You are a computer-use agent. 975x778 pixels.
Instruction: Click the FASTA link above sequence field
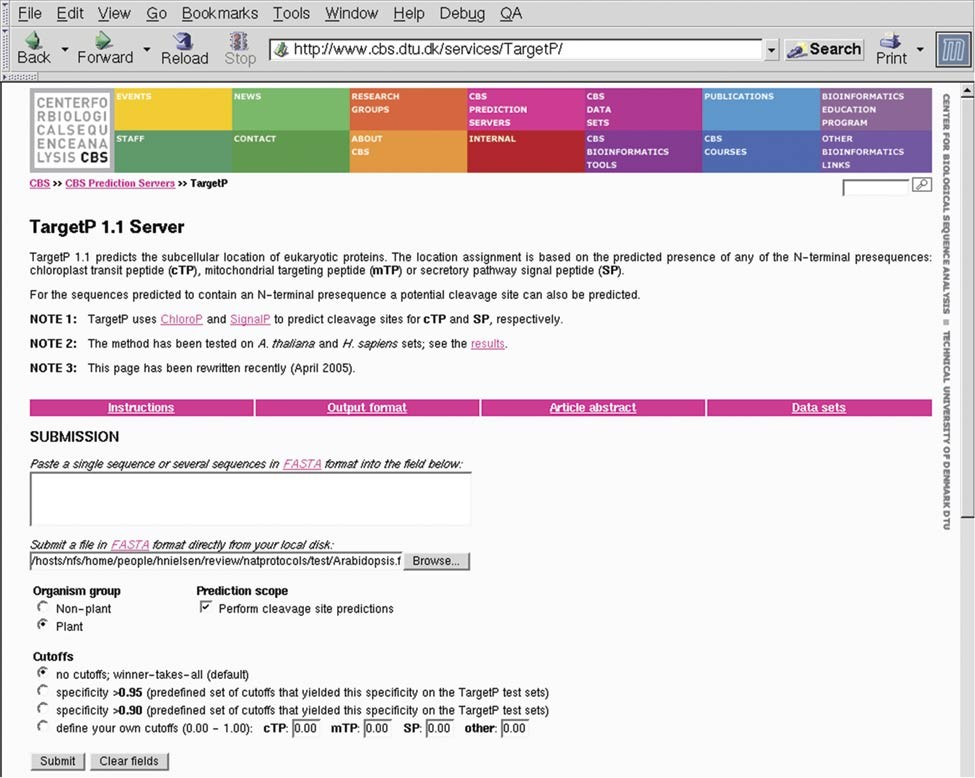302,464
